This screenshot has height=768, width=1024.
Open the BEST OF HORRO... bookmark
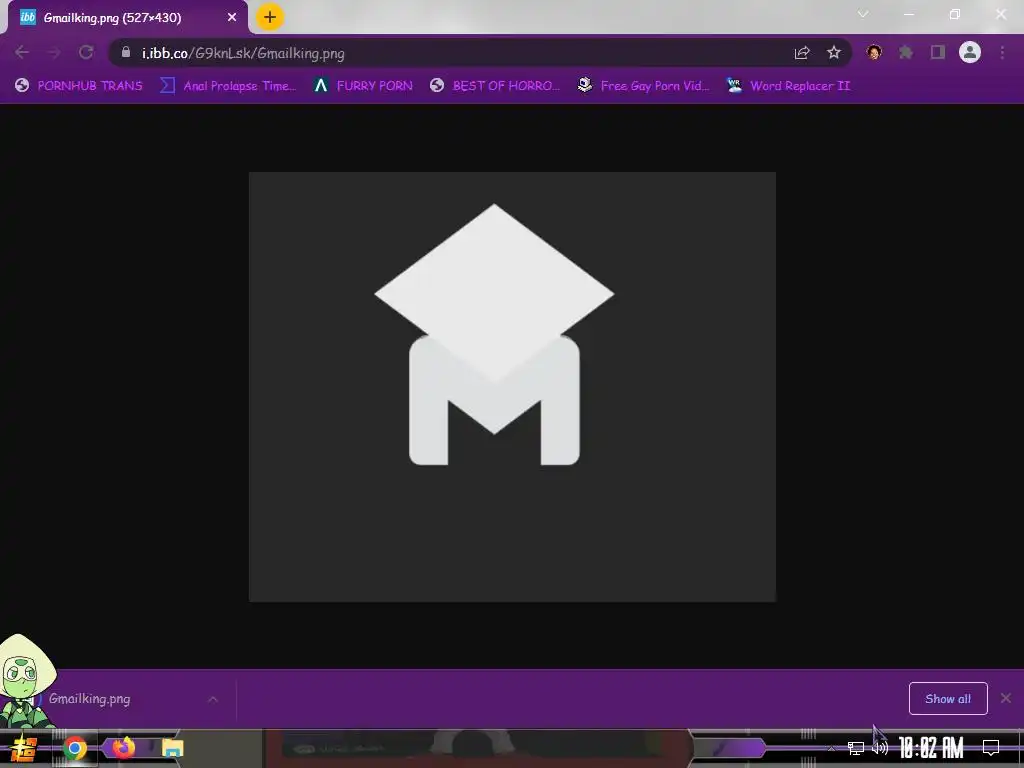(x=496, y=86)
